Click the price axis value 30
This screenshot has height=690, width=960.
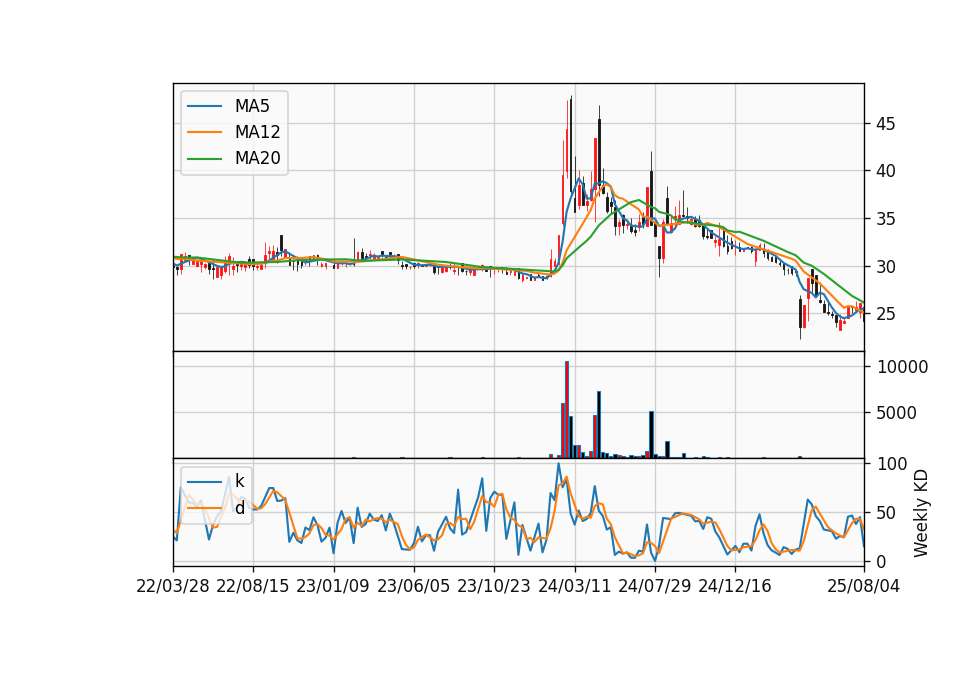point(885,266)
